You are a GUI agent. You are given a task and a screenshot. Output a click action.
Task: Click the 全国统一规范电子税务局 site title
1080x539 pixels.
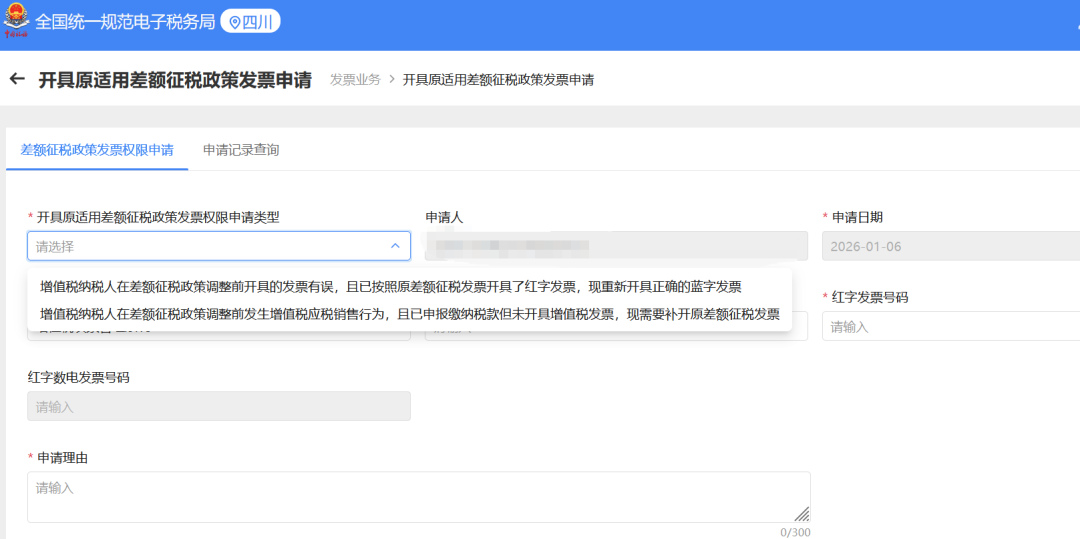pyautogui.click(x=125, y=22)
